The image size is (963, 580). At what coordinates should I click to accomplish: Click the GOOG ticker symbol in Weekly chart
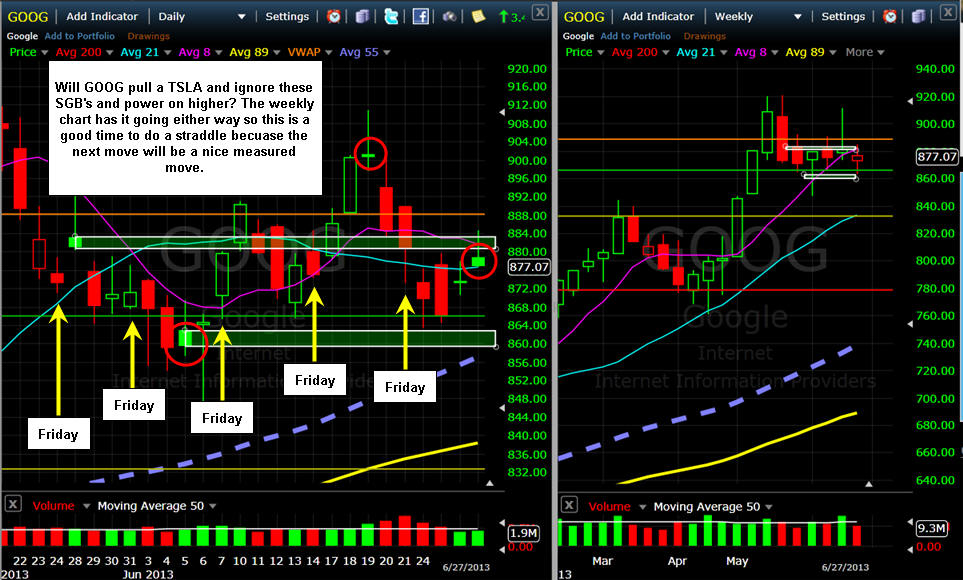(584, 17)
